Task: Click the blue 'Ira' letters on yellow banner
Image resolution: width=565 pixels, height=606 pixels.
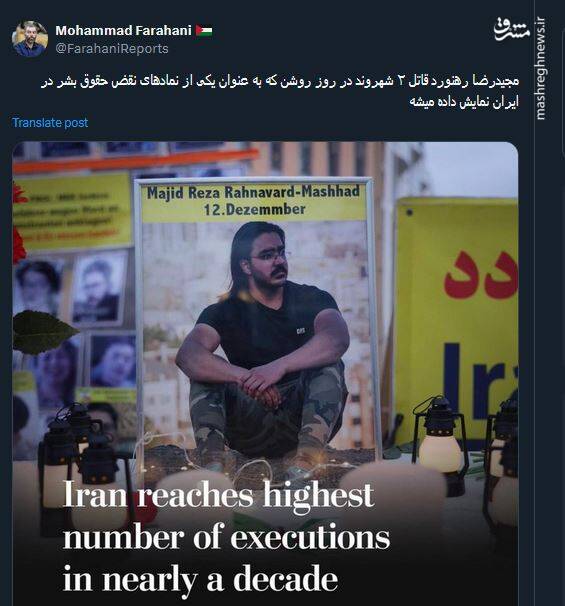Action: pyautogui.click(x=479, y=381)
